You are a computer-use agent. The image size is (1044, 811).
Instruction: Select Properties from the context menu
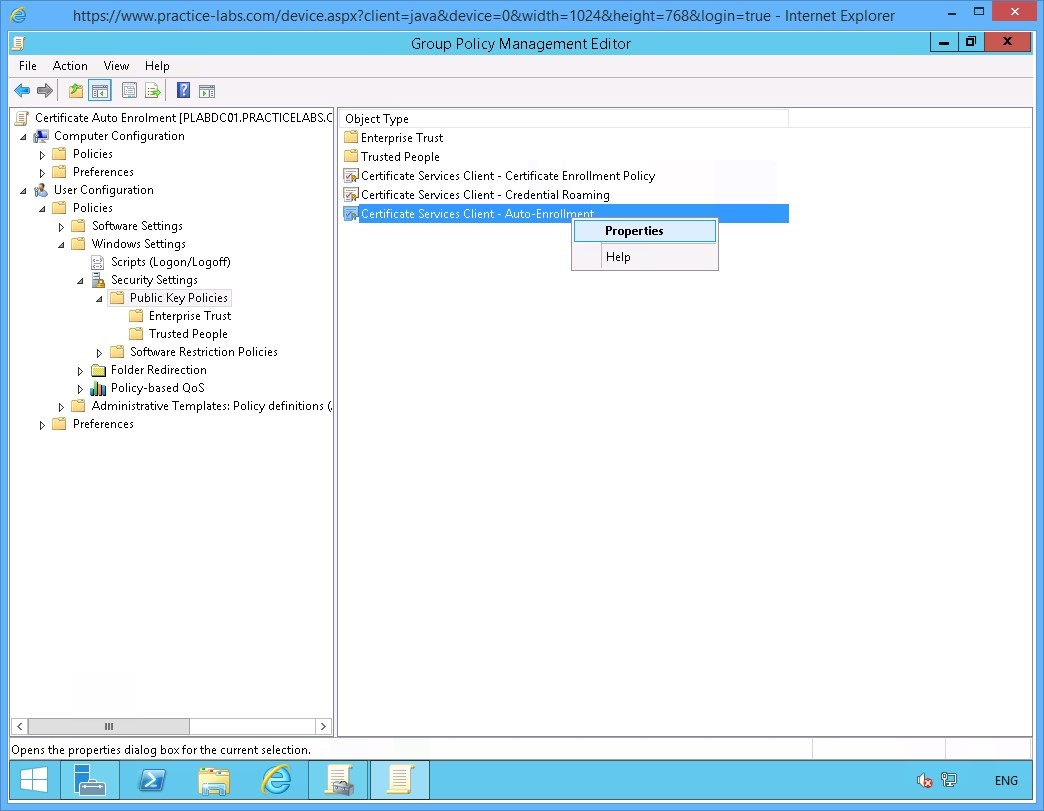click(633, 230)
